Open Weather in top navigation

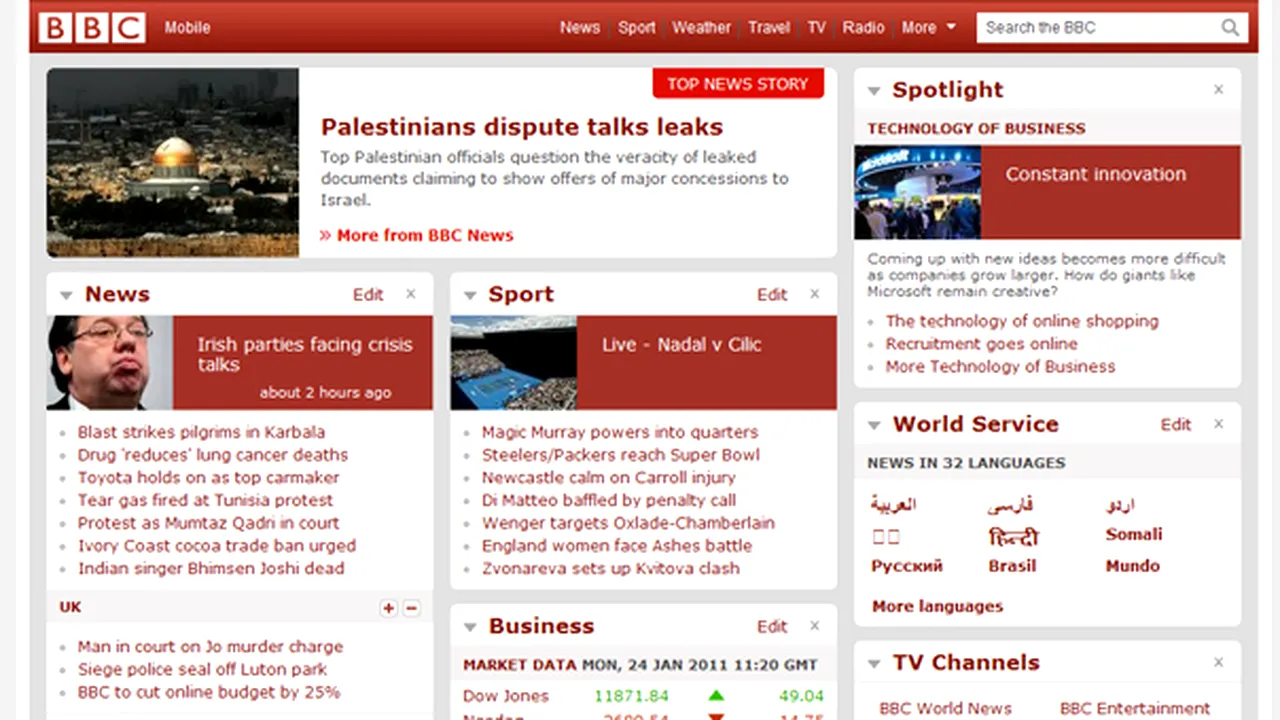(701, 28)
